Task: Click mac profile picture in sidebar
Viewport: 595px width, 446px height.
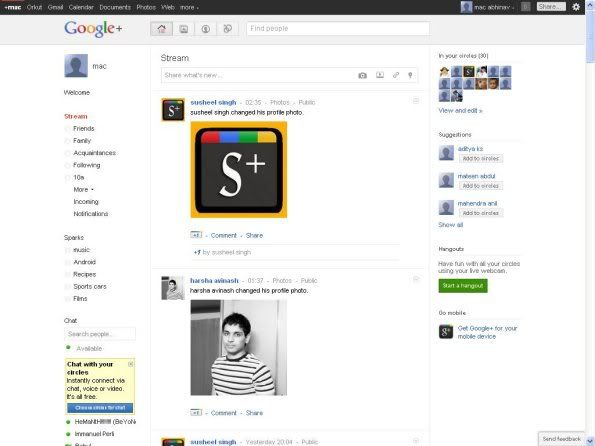Action: click(76, 66)
